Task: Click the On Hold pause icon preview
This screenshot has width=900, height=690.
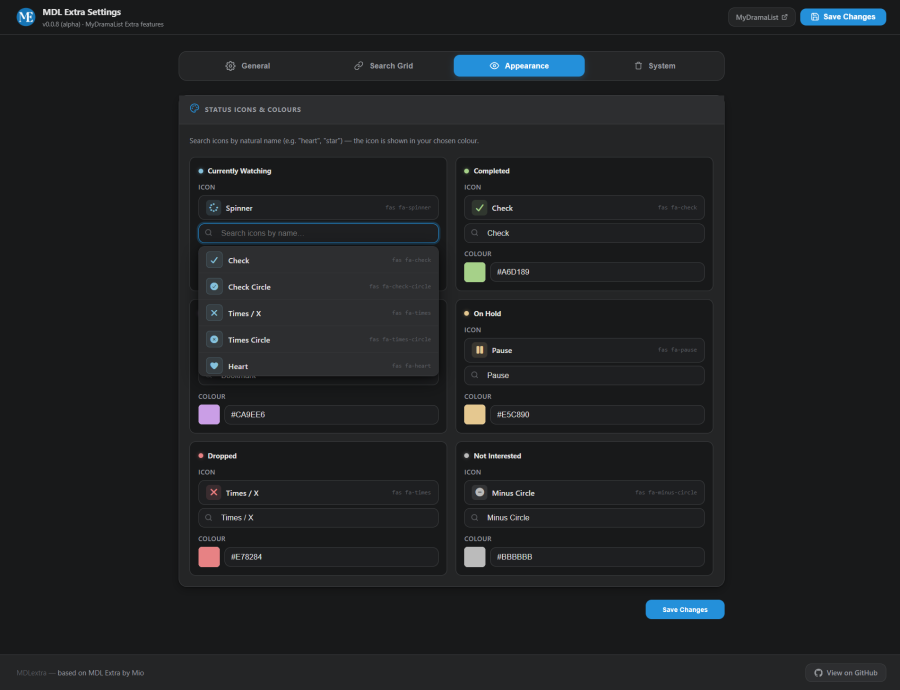Action: coord(480,350)
